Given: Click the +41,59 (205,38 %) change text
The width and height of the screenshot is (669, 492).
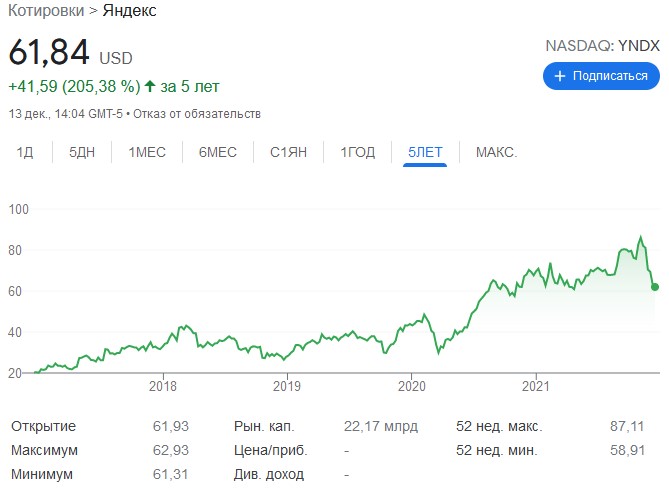Looking at the screenshot, I should [74, 86].
